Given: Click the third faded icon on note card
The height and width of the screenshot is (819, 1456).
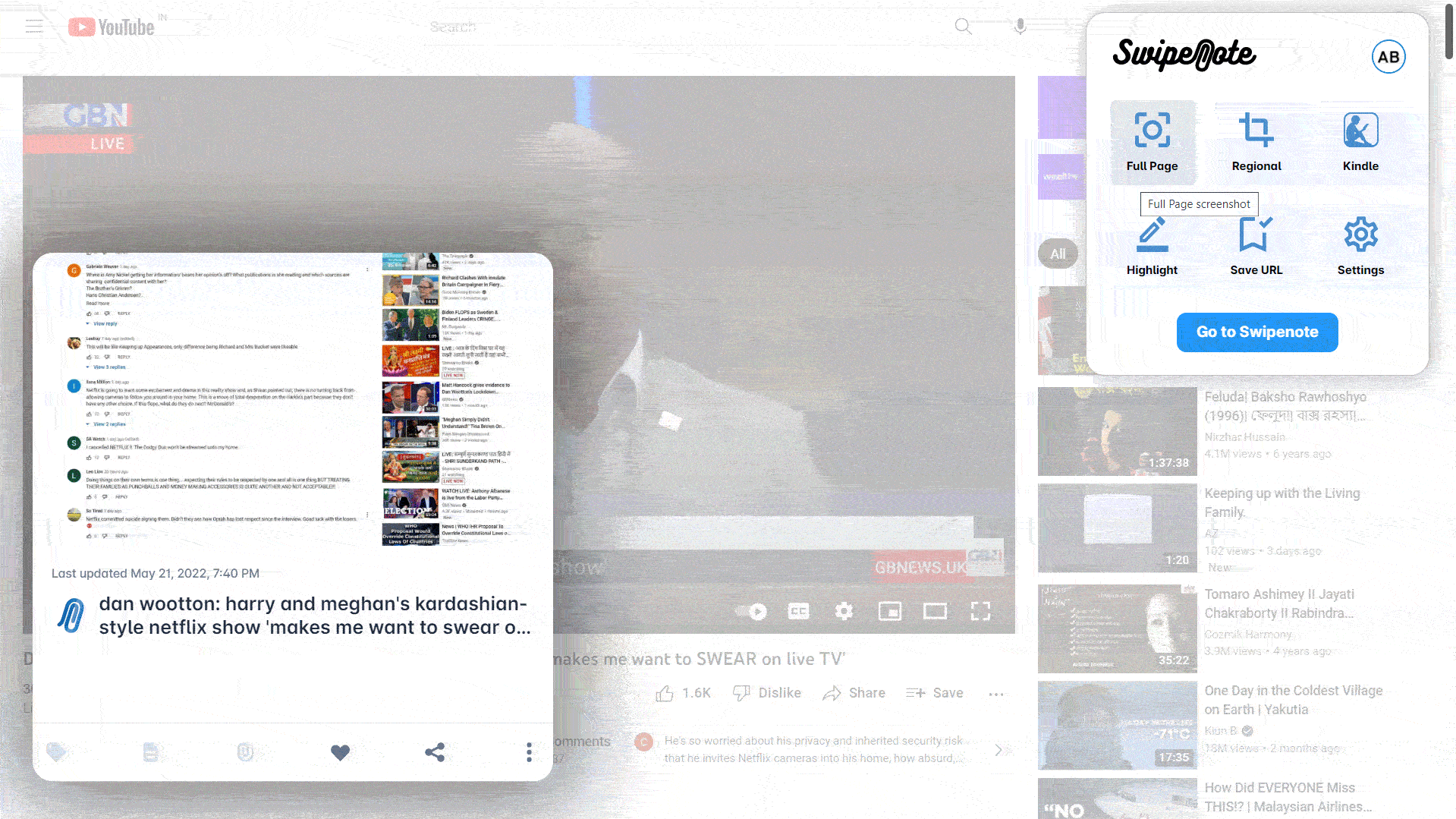Looking at the screenshot, I should click(245, 752).
